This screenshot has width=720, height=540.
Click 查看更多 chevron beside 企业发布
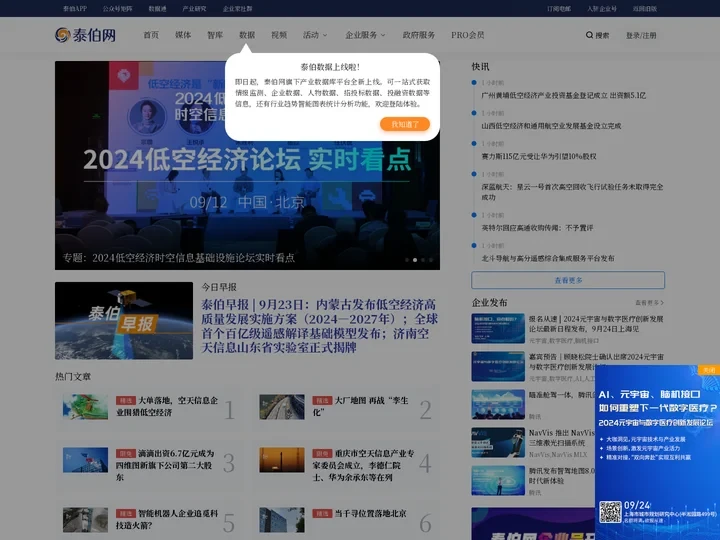coord(649,303)
